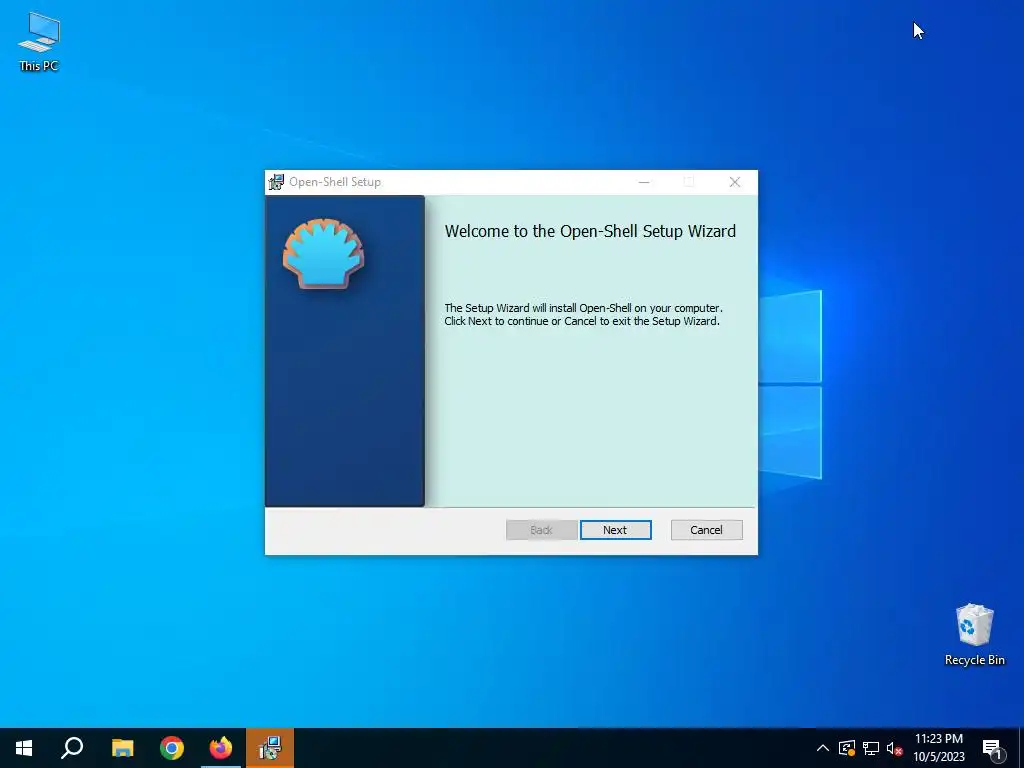Minimize the Open-Shell Setup window
The image size is (1024, 768).
(x=644, y=182)
